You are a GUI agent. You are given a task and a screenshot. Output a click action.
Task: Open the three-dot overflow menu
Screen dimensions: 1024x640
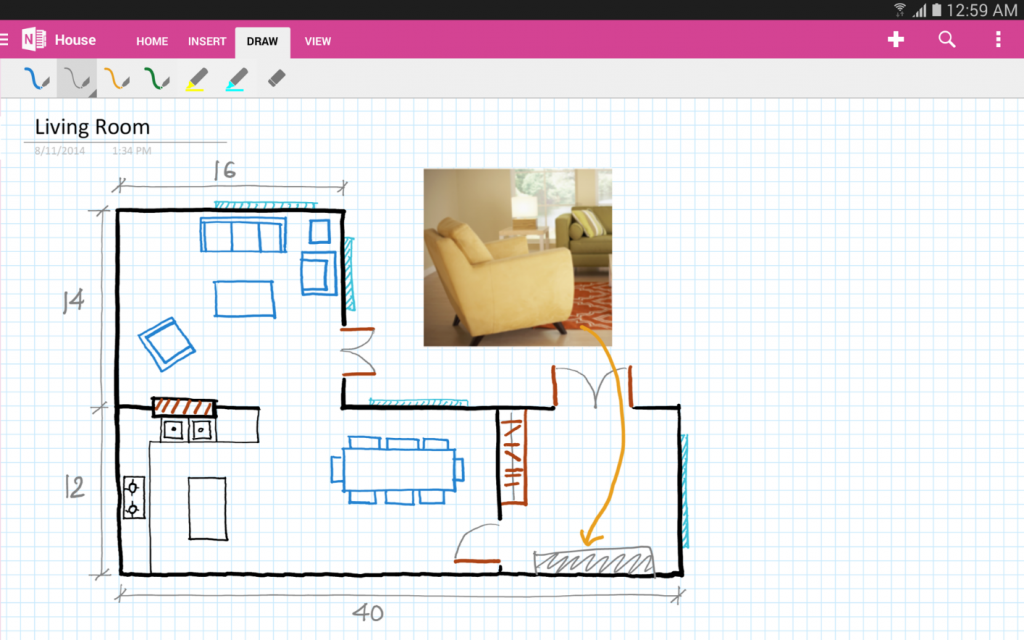[997, 40]
